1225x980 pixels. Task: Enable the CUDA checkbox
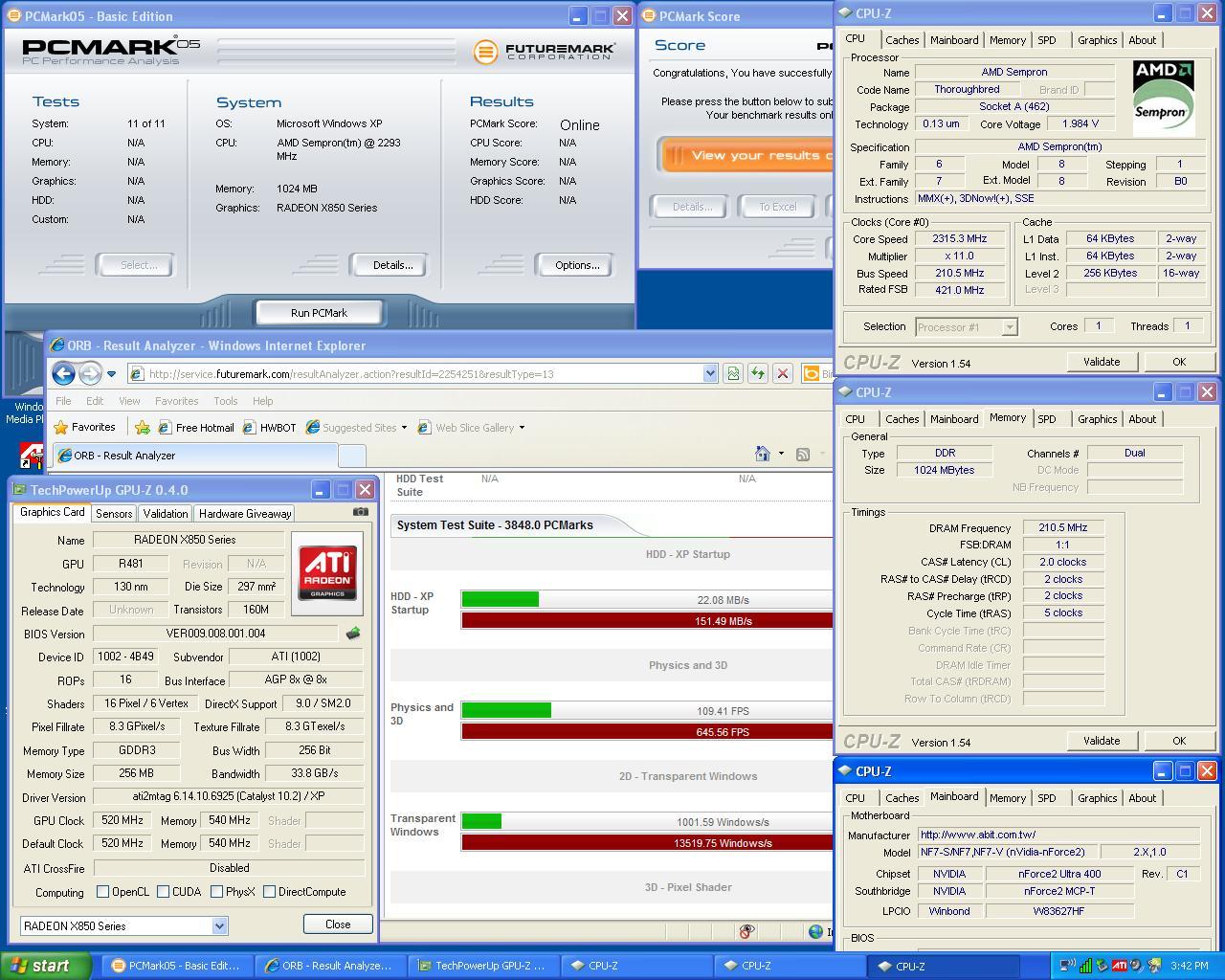(x=164, y=891)
